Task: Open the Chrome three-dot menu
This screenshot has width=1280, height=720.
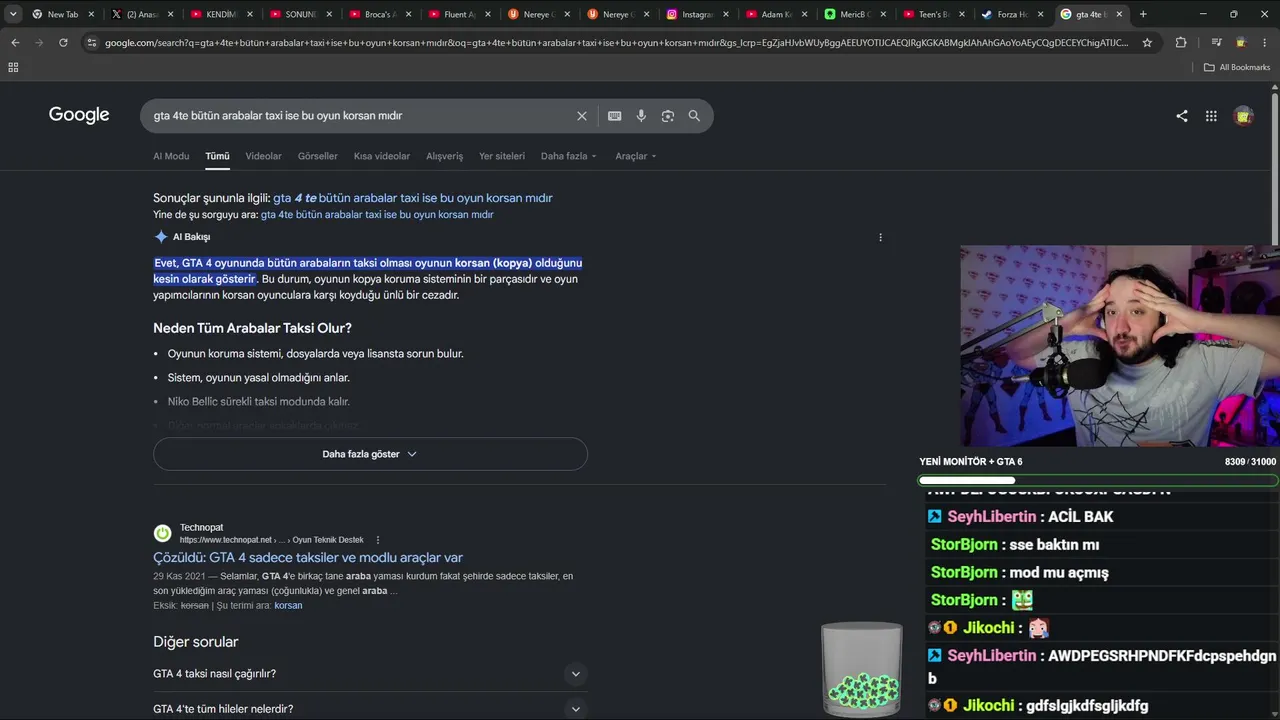Action: (1265, 43)
